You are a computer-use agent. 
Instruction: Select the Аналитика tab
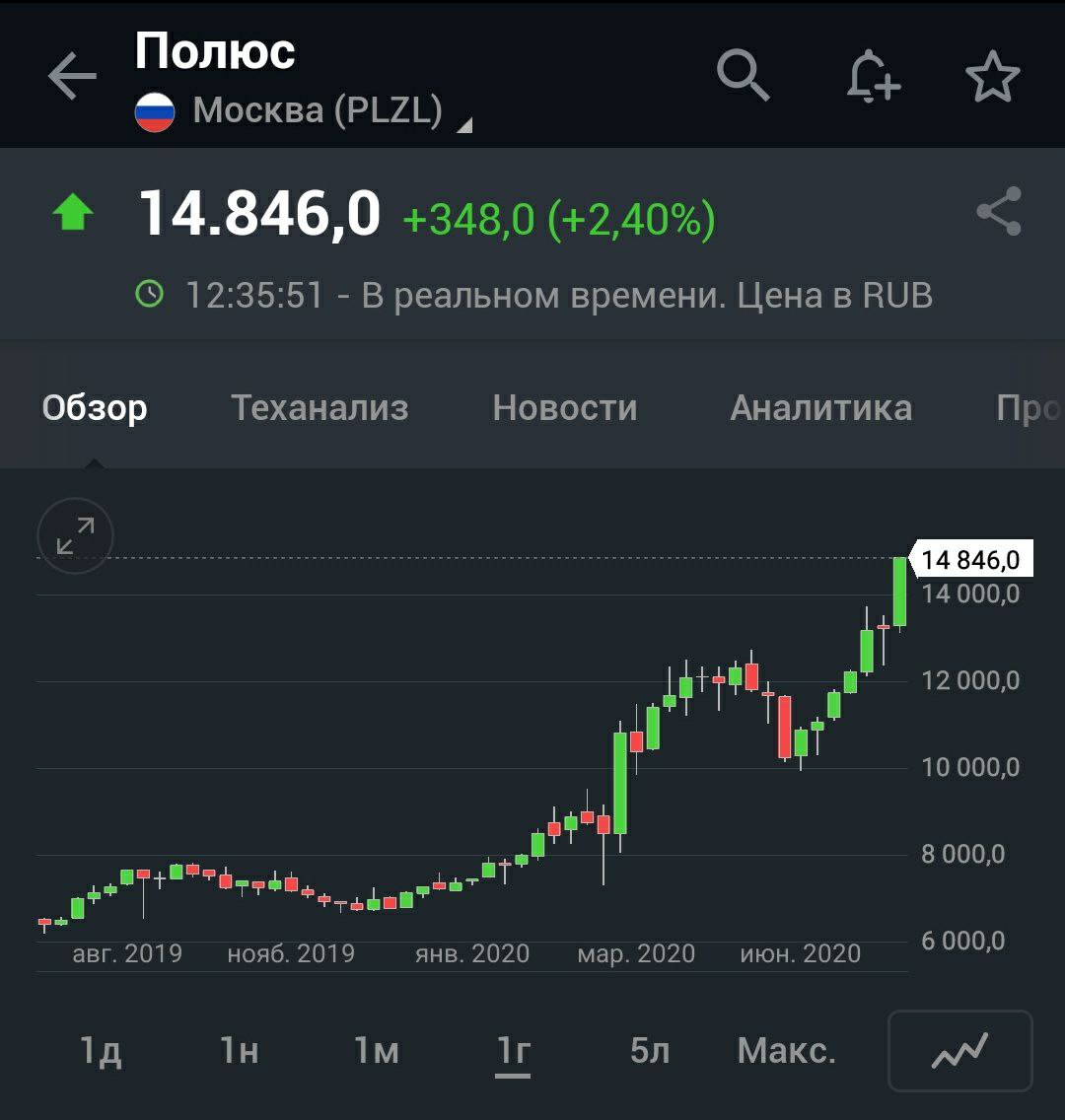pos(820,407)
